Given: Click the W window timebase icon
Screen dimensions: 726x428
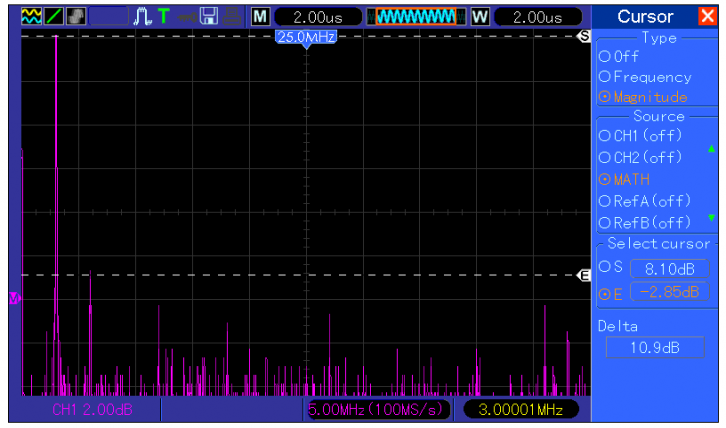Looking at the screenshot, I should [x=480, y=17].
